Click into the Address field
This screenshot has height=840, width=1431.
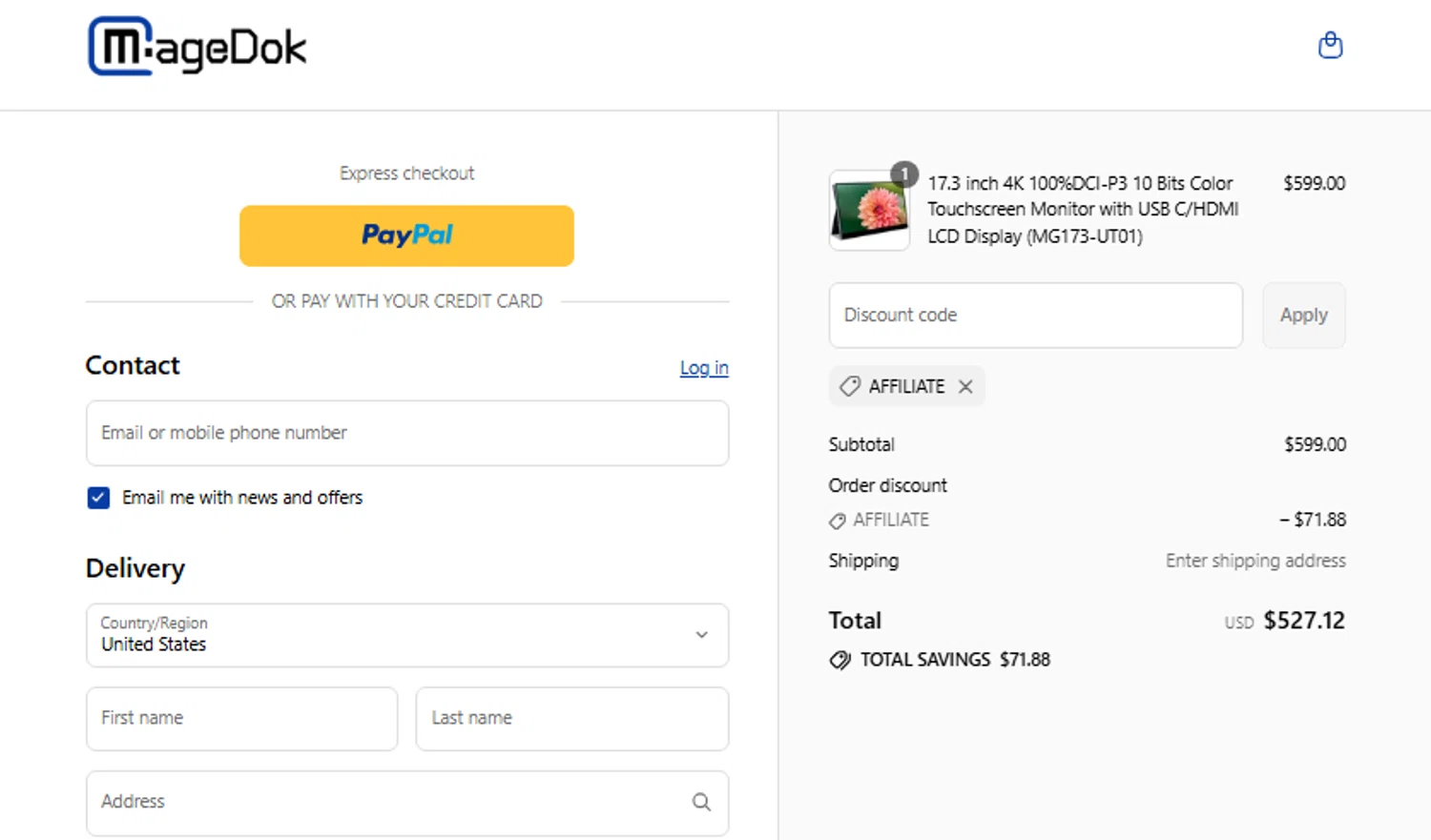pos(407,803)
